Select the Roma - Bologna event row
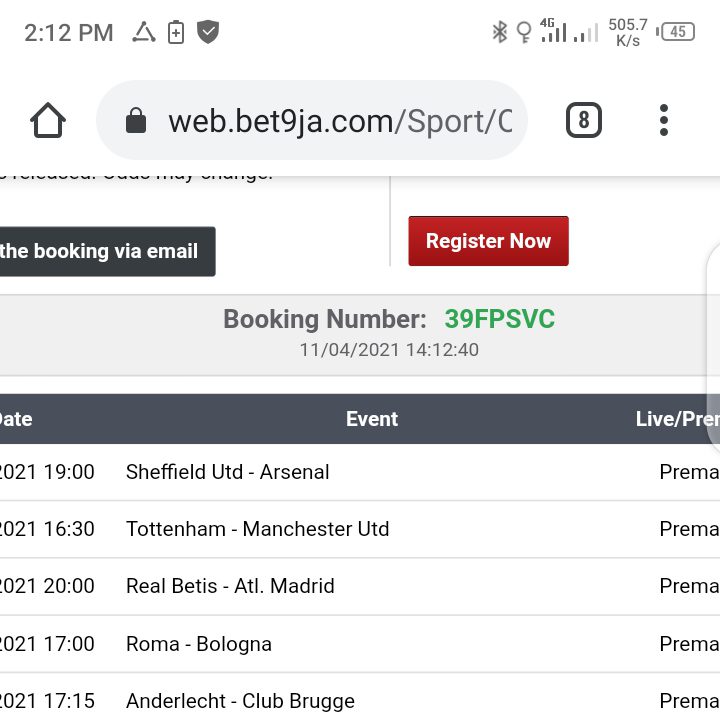The width and height of the screenshot is (720, 718). pos(198,644)
